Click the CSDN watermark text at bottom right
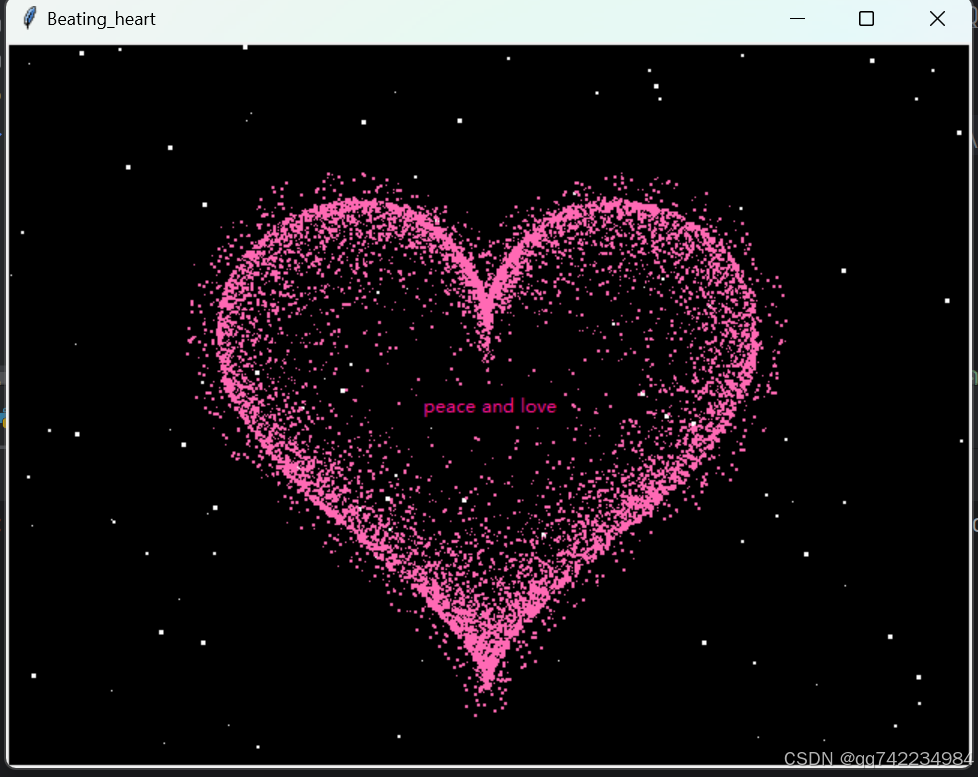 pos(878,759)
